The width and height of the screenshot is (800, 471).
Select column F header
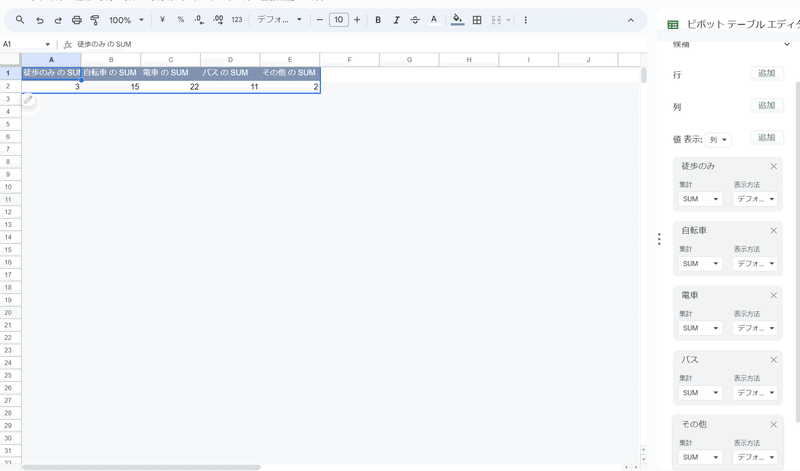point(349,60)
